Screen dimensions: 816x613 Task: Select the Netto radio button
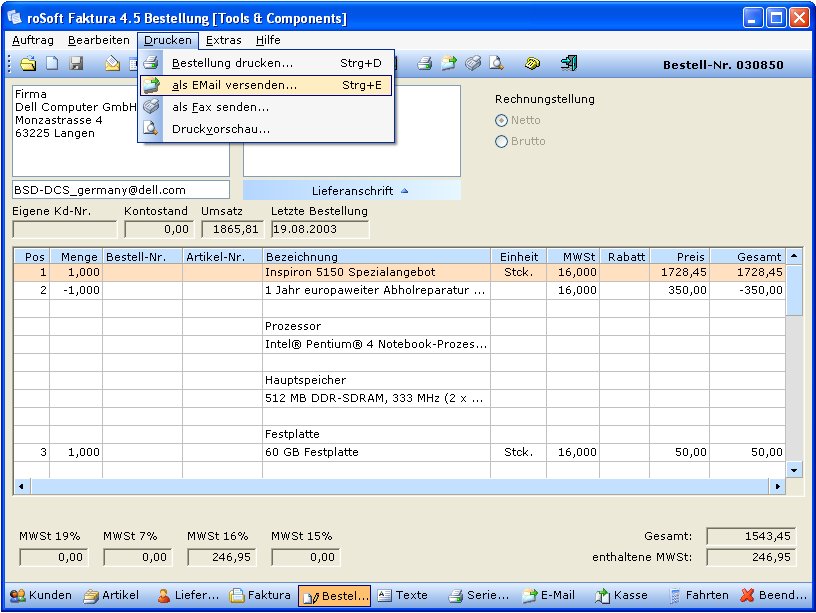(x=502, y=120)
